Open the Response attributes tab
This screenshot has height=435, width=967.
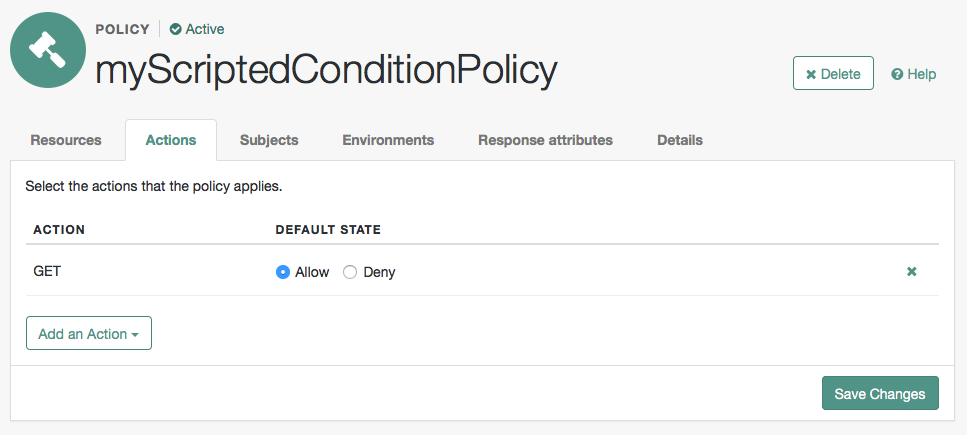point(545,140)
